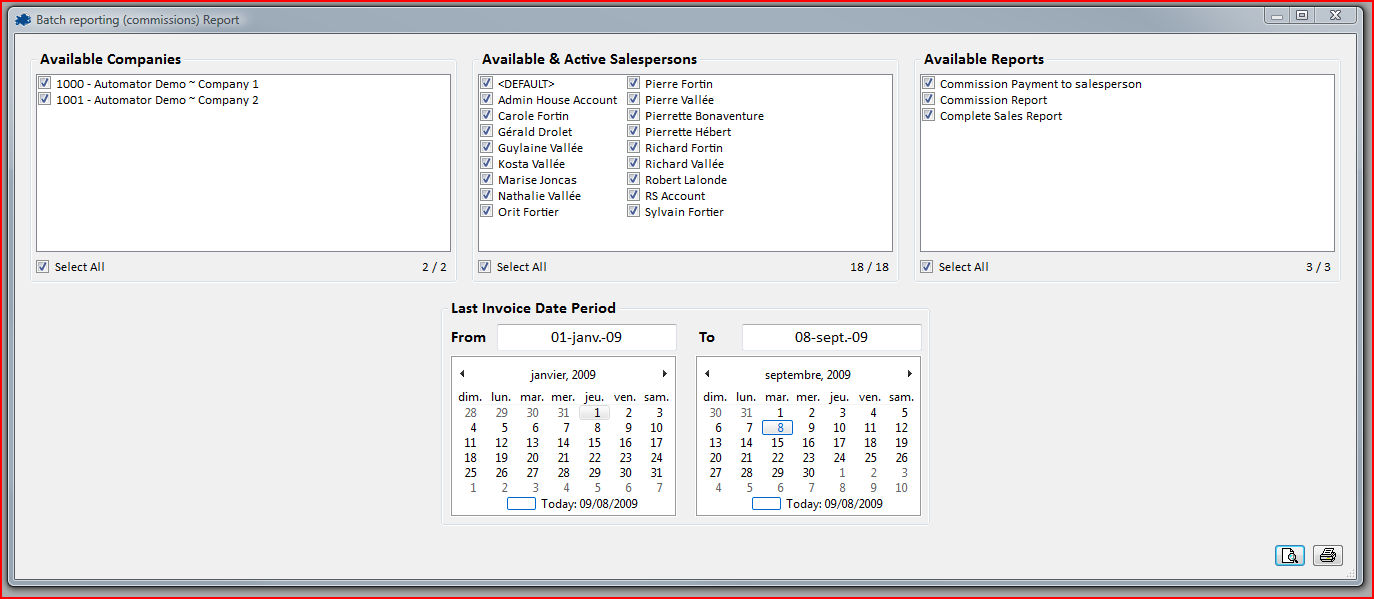The height and width of the screenshot is (599, 1374).
Task: Open month header janvier, 2009
Action: tap(563, 375)
